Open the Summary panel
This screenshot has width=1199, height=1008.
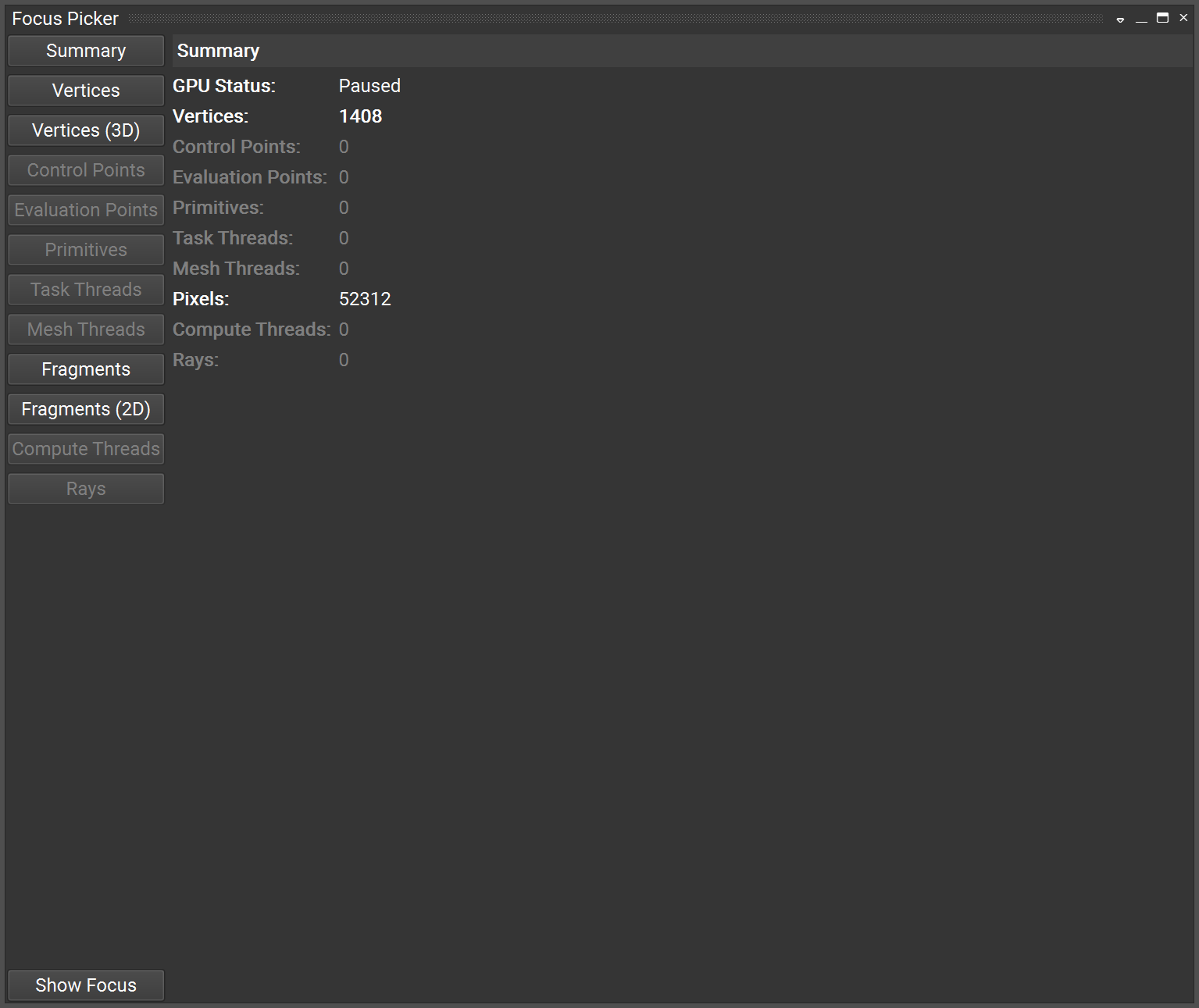[x=85, y=51]
